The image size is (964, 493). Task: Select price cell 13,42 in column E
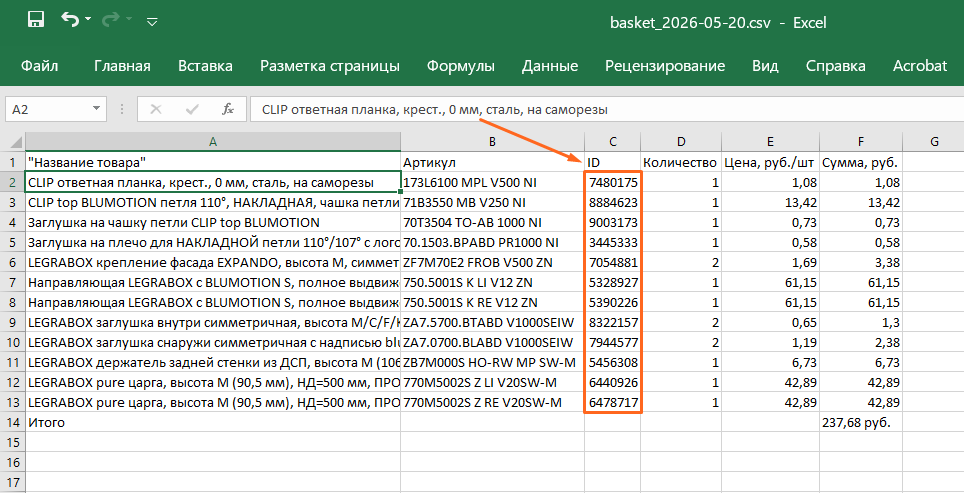(770, 202)
